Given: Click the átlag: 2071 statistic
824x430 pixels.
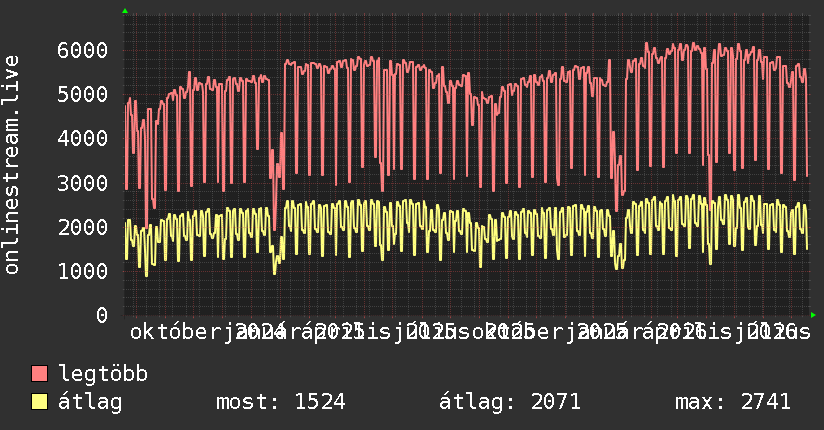Looking at the screenshot, I should point(510,402).
